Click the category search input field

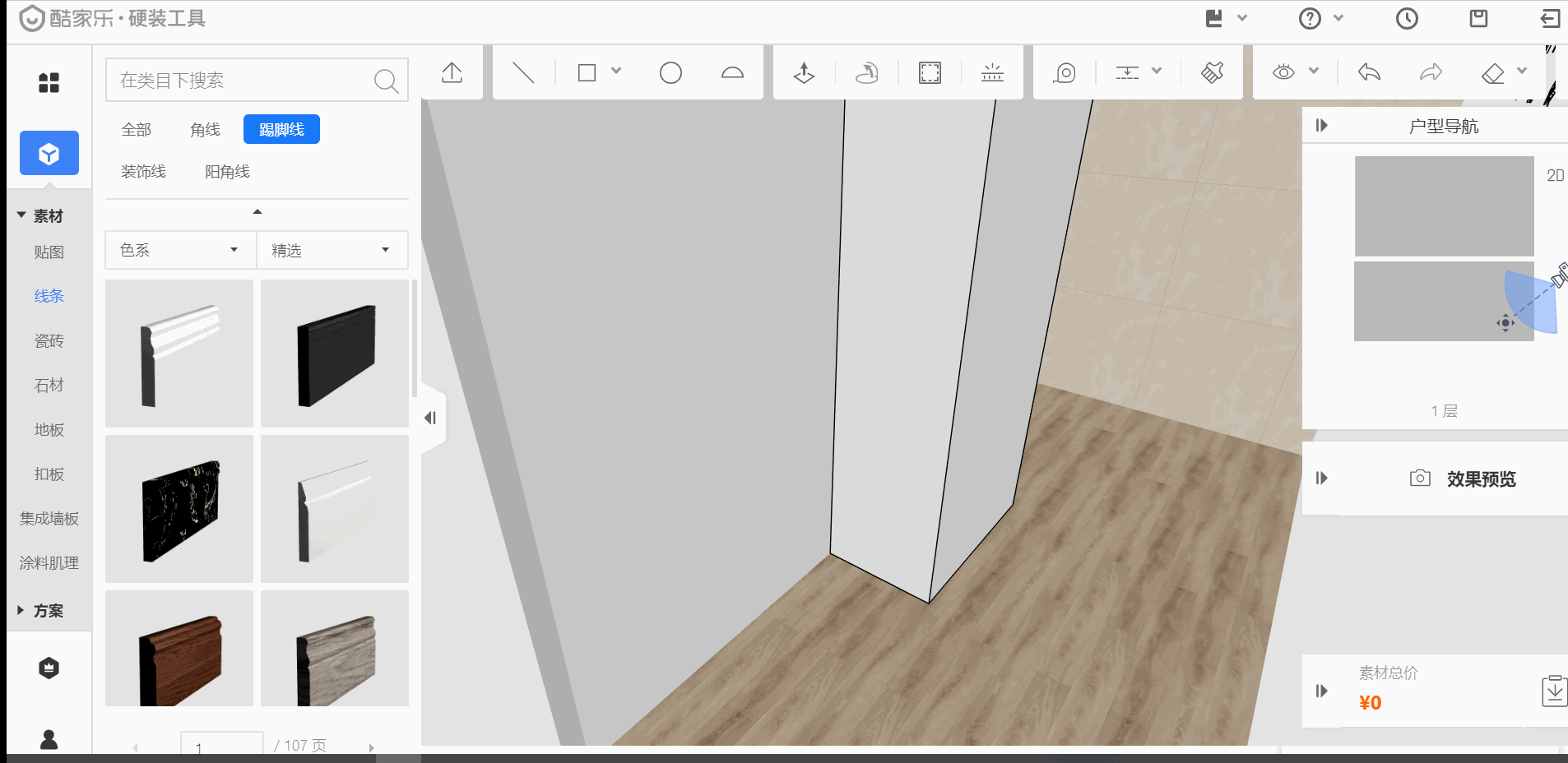click(x=244, y=81)
